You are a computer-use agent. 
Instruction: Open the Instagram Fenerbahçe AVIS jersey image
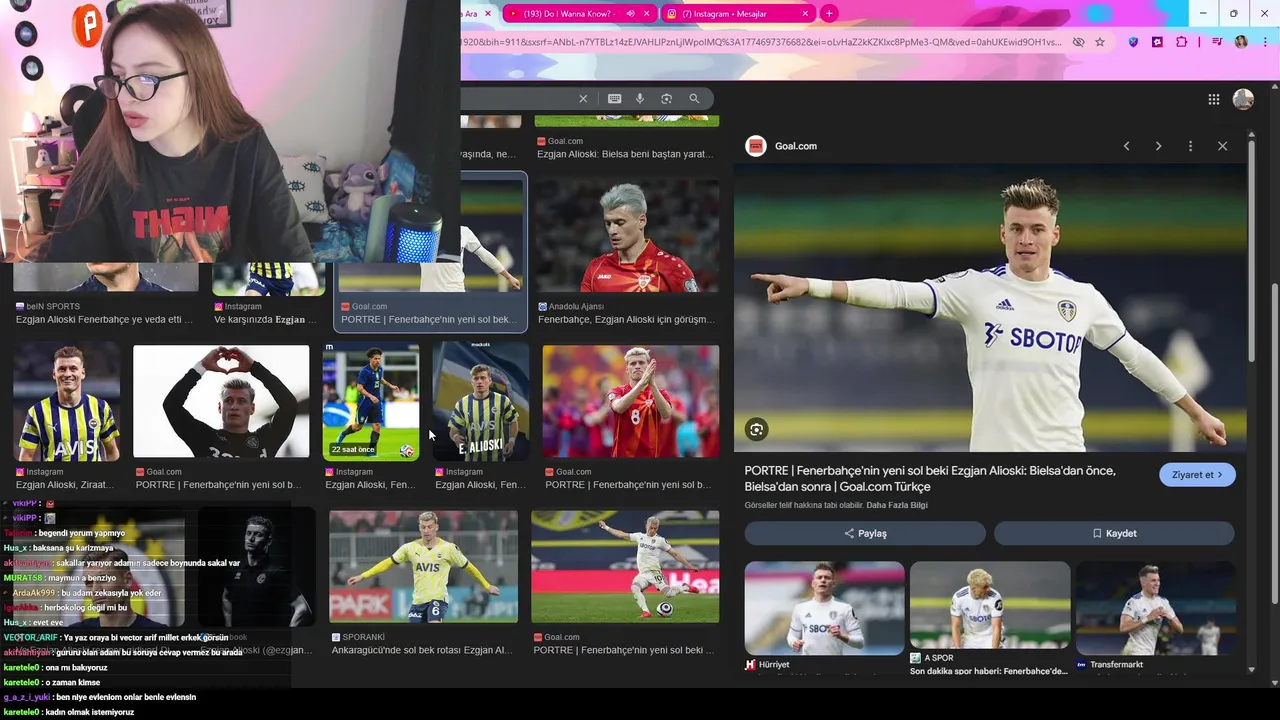point(67,402)
